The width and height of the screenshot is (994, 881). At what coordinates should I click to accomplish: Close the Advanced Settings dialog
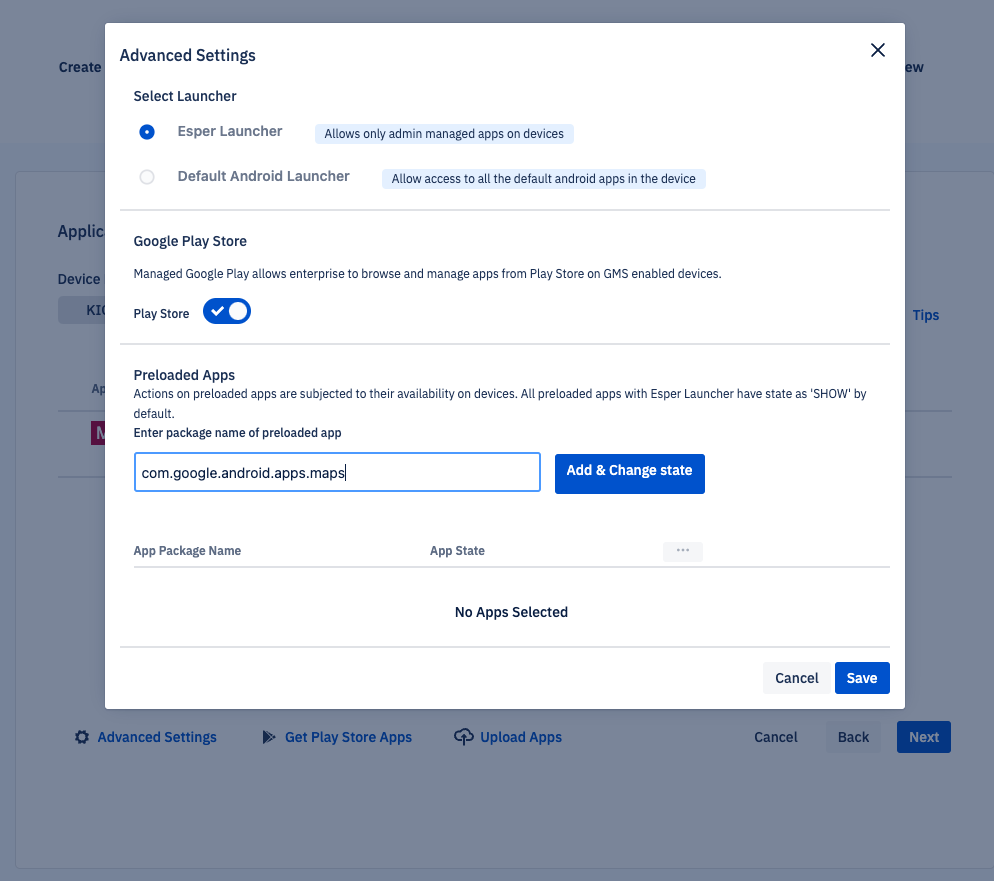point(877,50)
